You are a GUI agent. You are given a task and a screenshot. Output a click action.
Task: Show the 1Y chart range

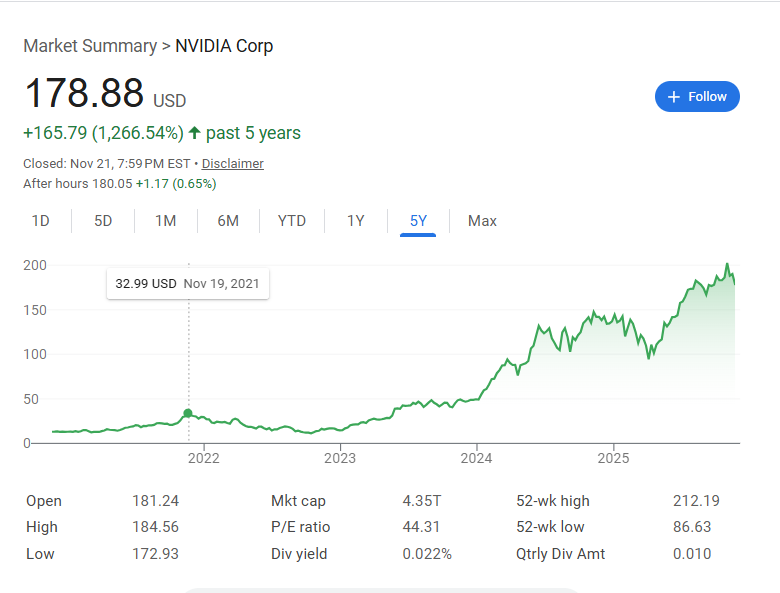[356, 221]
